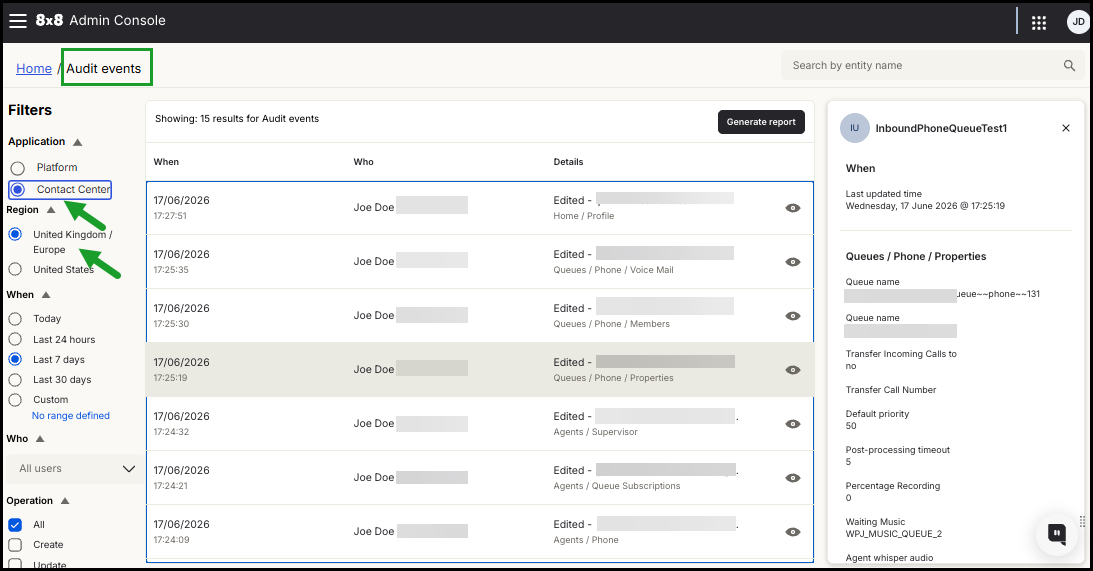The height and width of the screenshot is (571, 1093).
Task: Filter events to Today
Action: 15,319
